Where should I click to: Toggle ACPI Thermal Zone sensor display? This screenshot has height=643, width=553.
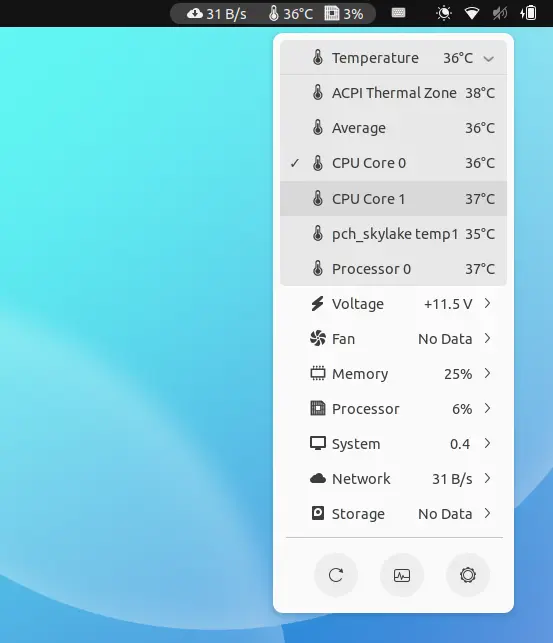[x=394, y=93]
